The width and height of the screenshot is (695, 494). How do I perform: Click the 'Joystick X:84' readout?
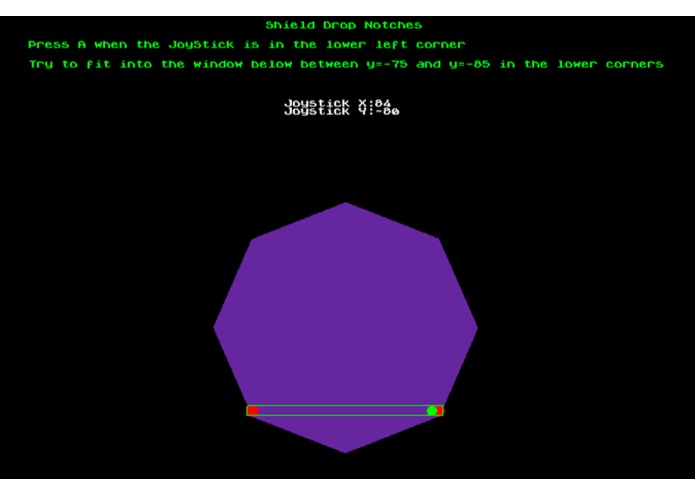(x=337, y=103)
